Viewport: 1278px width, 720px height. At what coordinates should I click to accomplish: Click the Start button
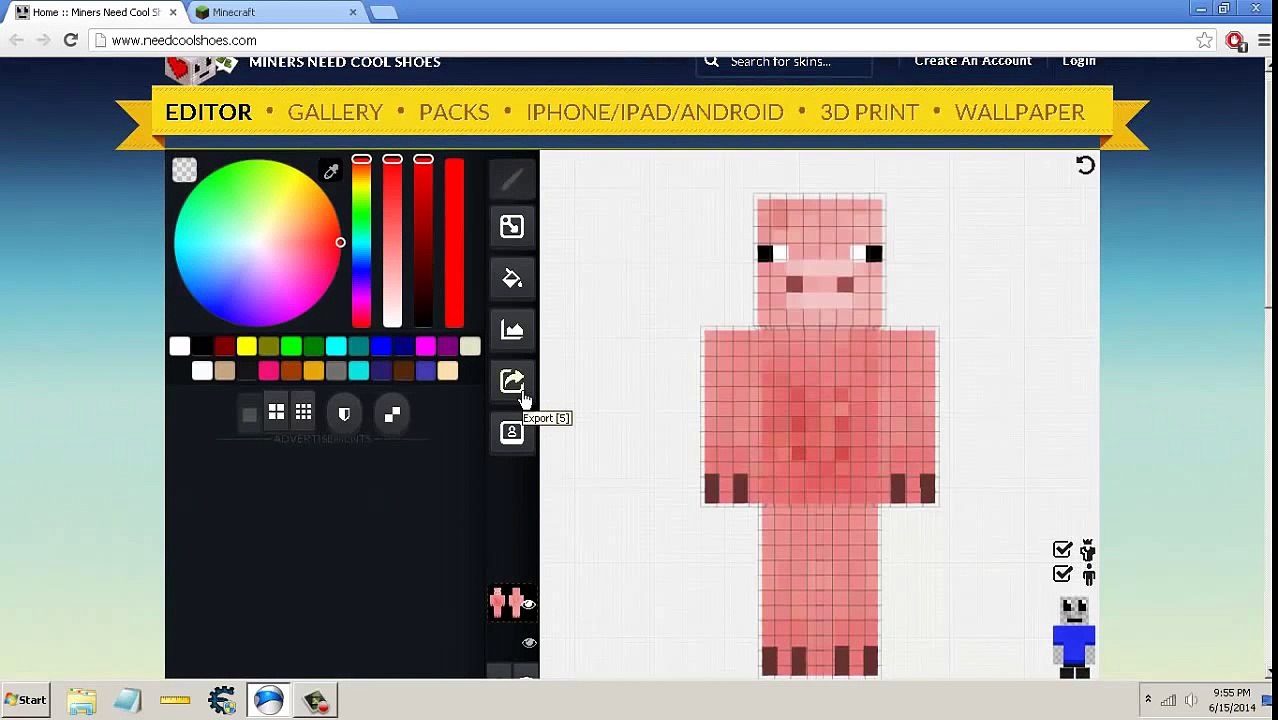click(x=25, y=700)
